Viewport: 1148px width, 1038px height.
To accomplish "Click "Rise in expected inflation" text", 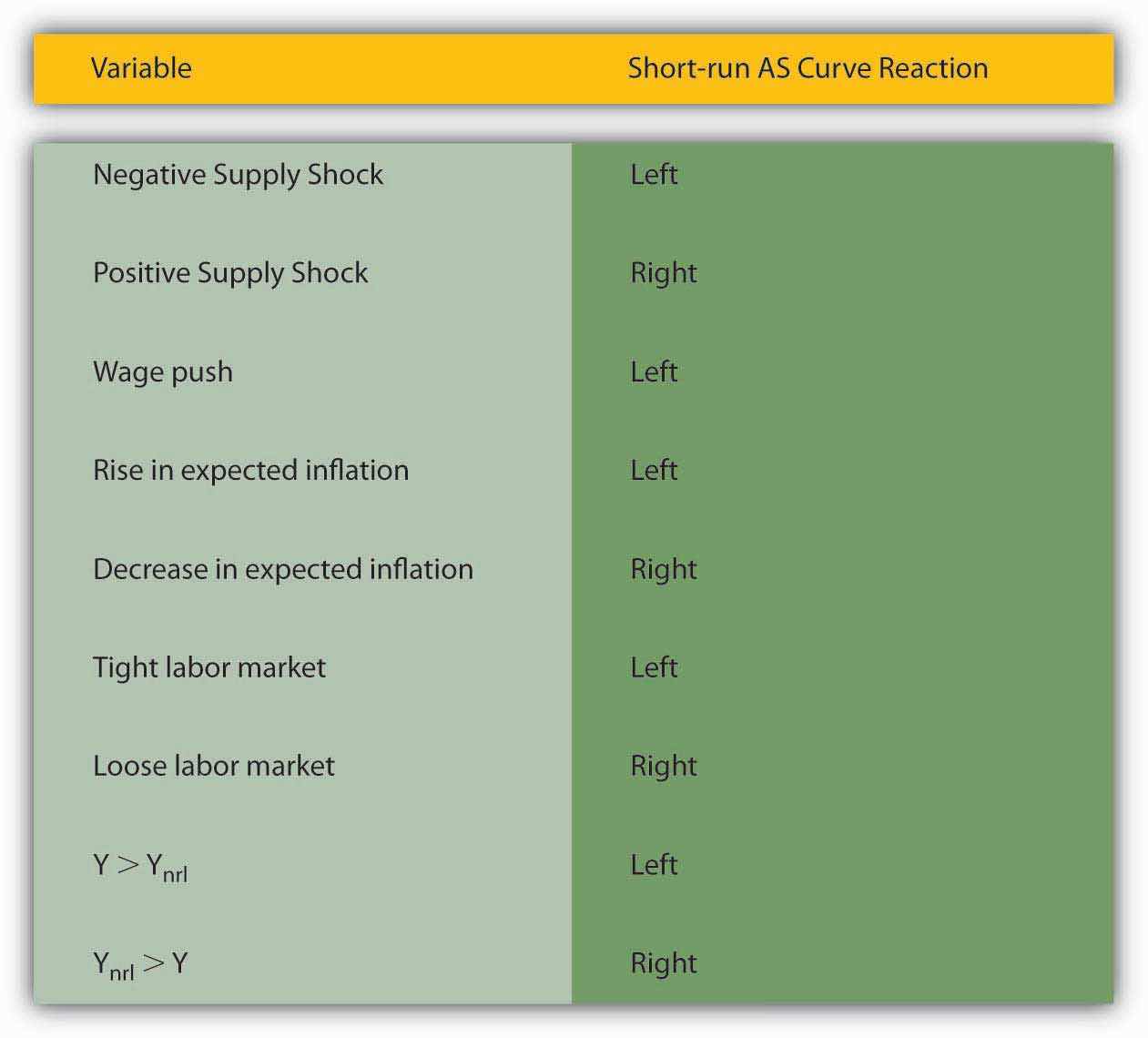I will 250,470.
